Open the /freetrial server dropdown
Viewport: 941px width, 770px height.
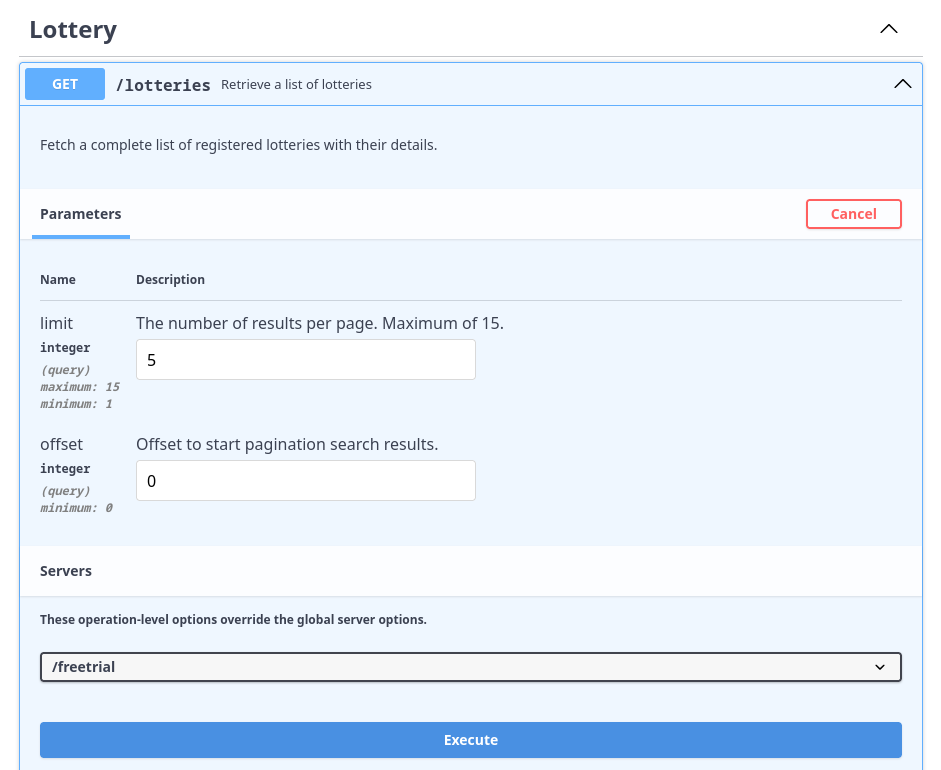tap(470, 667)
